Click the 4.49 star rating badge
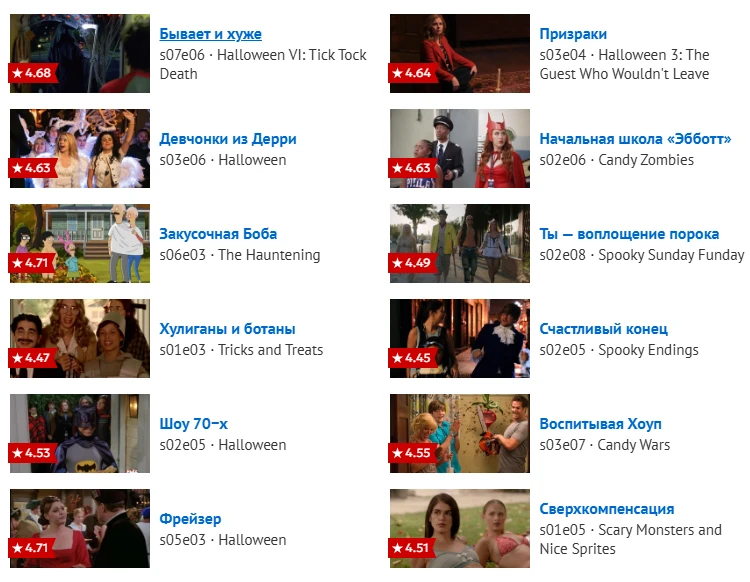Screen dimensions: 750x582 point(412,263)
